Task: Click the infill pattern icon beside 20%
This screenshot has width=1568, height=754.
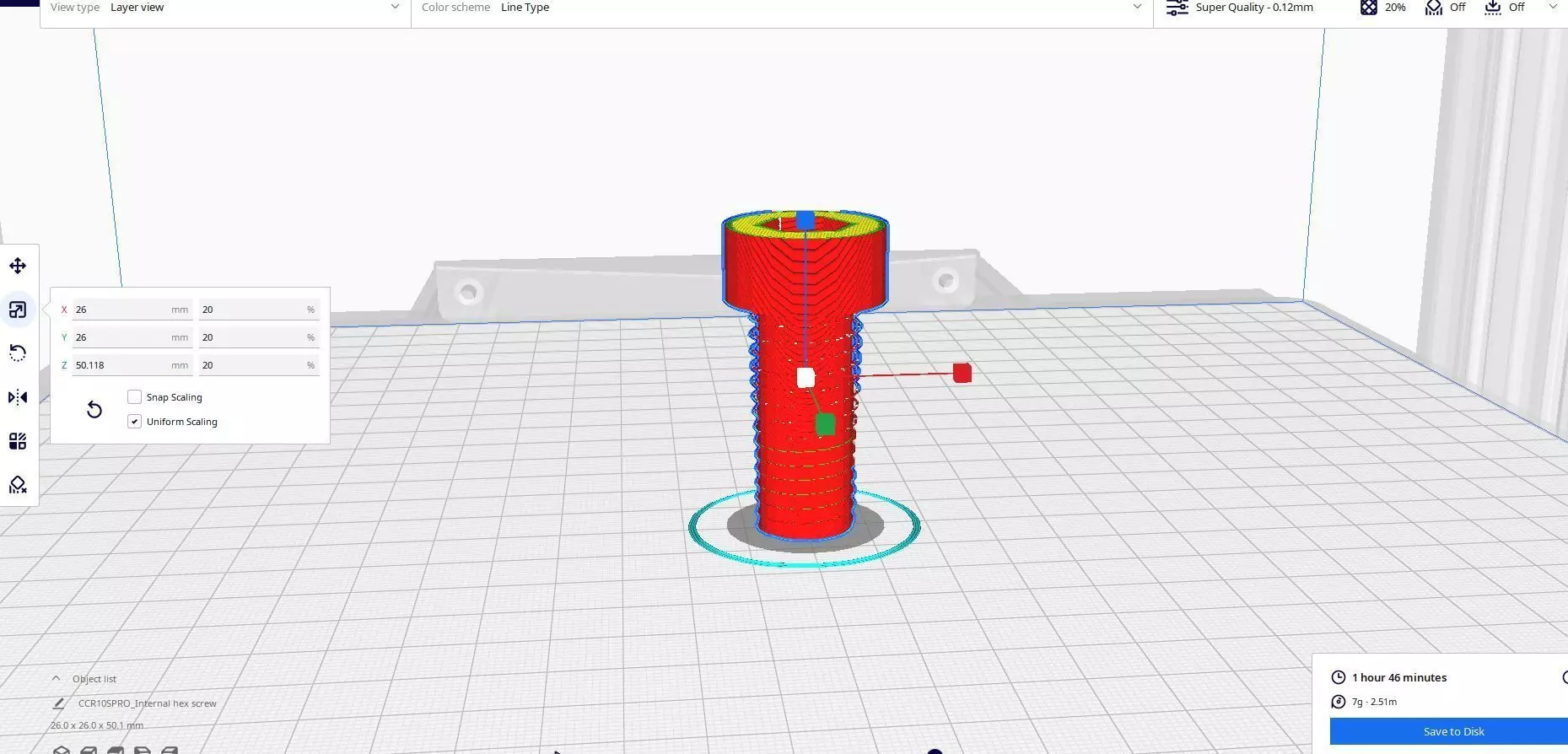Action: (1369, 8)
